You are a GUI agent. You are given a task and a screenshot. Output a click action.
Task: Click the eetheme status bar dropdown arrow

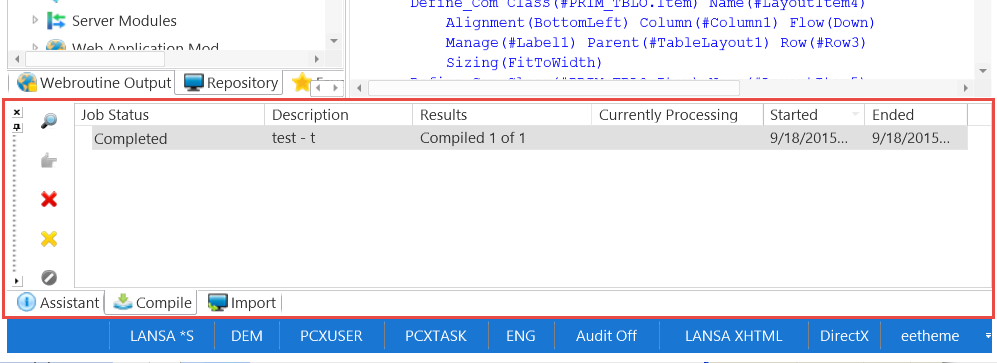coord(987,336)
